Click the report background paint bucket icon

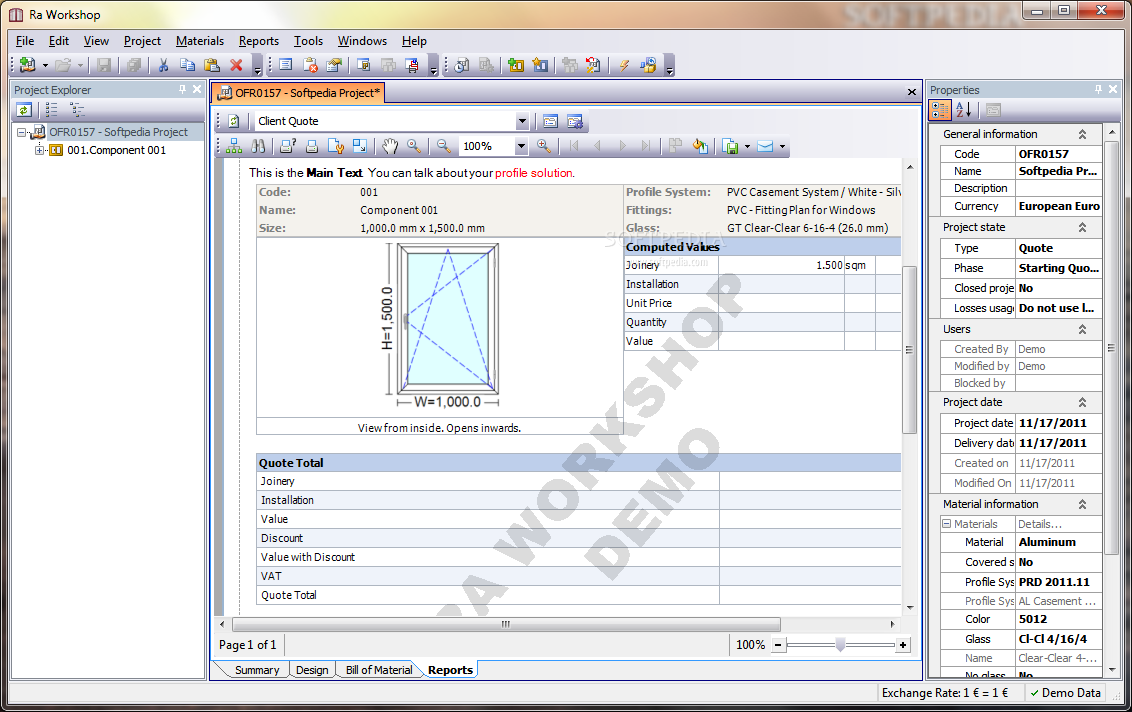point(700,147)
